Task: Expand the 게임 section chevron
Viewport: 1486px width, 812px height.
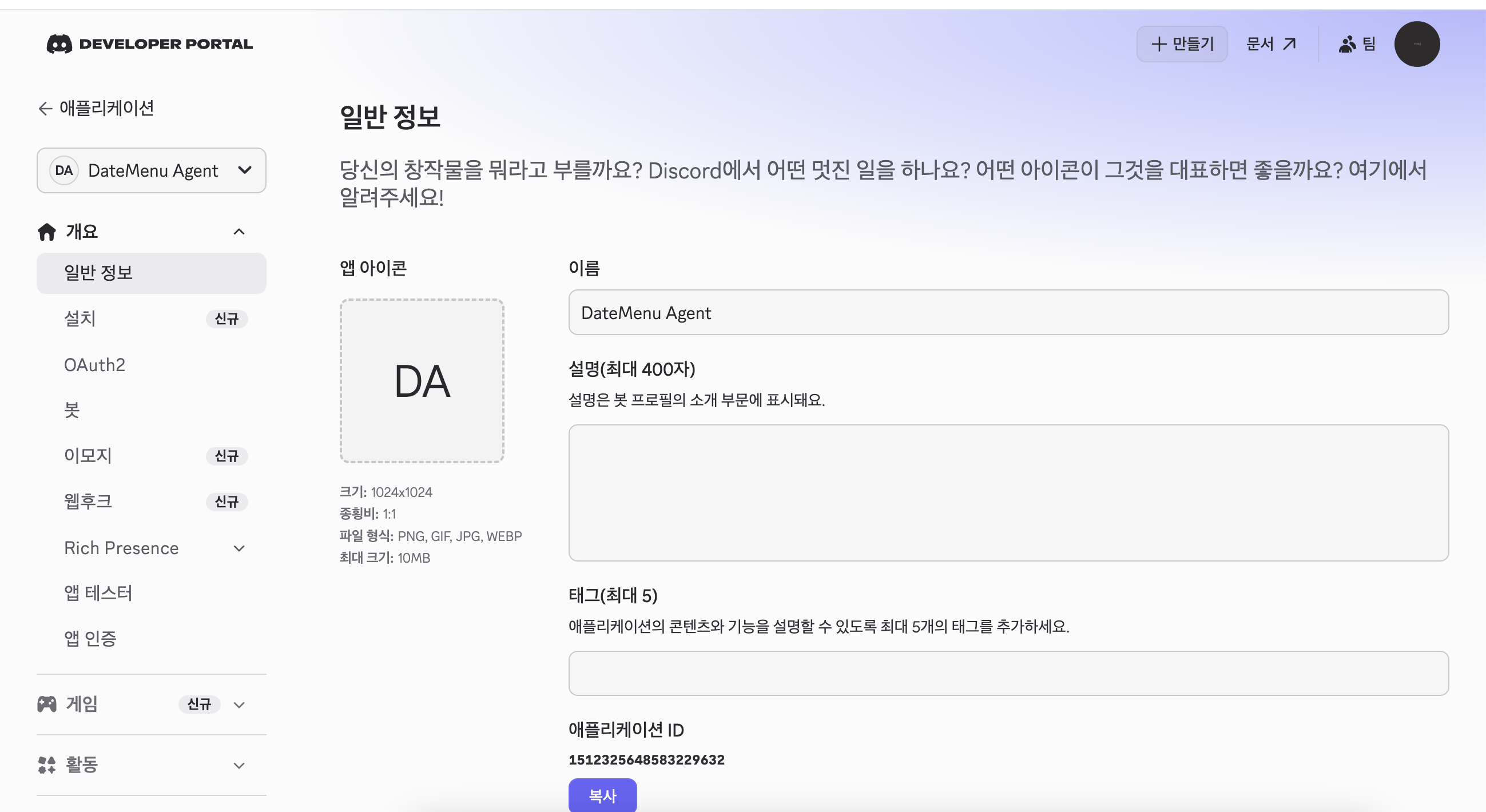Action: tap(239, 704)
